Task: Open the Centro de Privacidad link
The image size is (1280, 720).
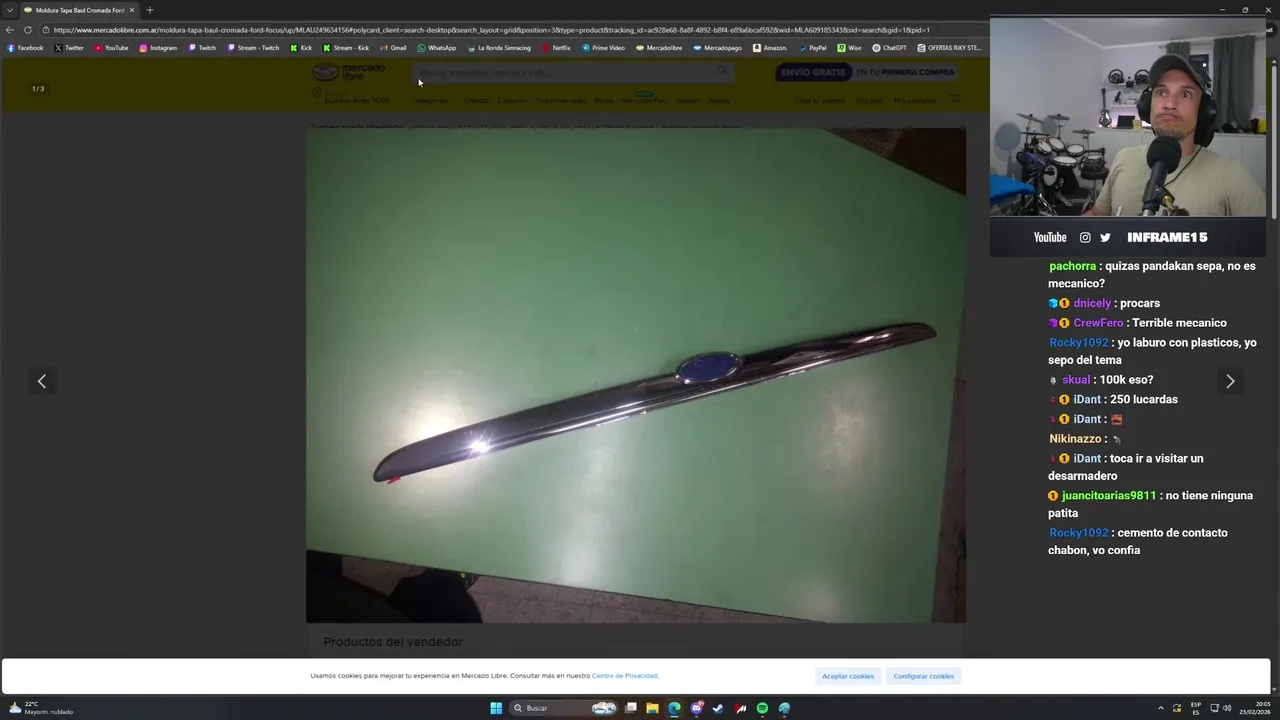Action: (625, 676)
